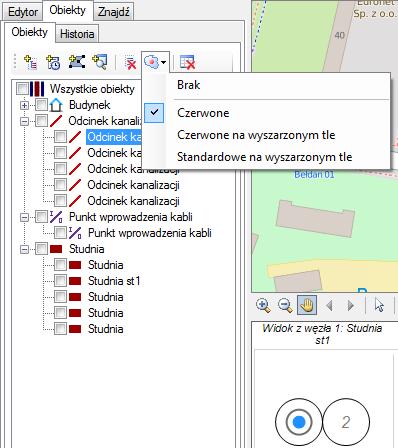The width and height of the screenshot is (398, 448).
Task: Toggle checkbox of last Studnia row
Action: (x=60, y=329)
